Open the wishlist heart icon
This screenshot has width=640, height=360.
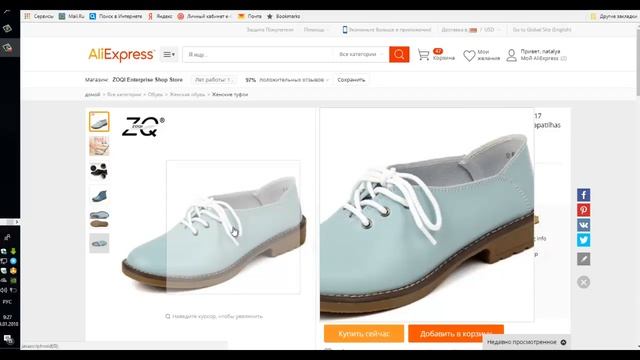(x=469, y=56)
